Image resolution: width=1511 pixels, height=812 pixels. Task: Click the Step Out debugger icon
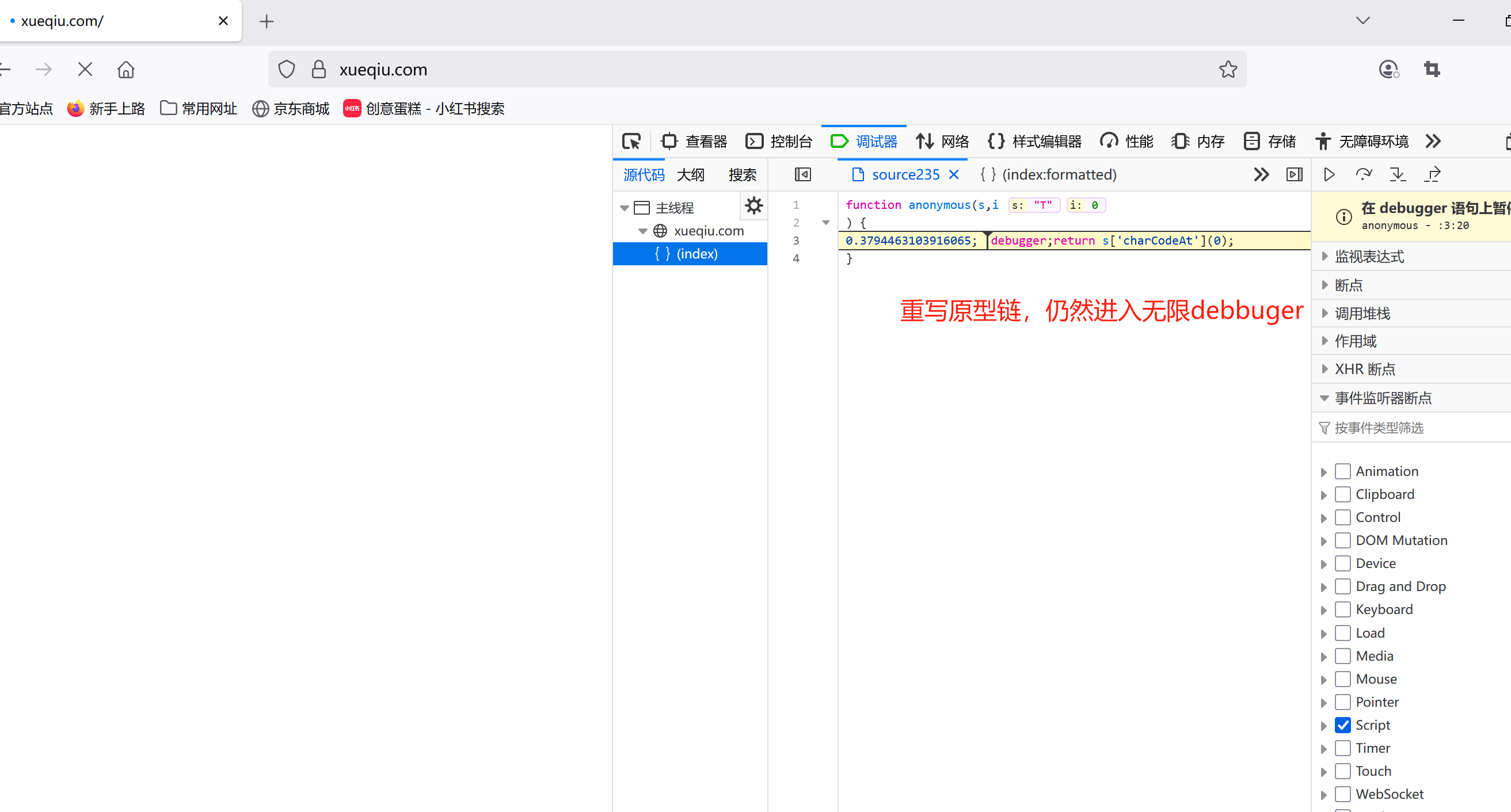click(1432, 174)
